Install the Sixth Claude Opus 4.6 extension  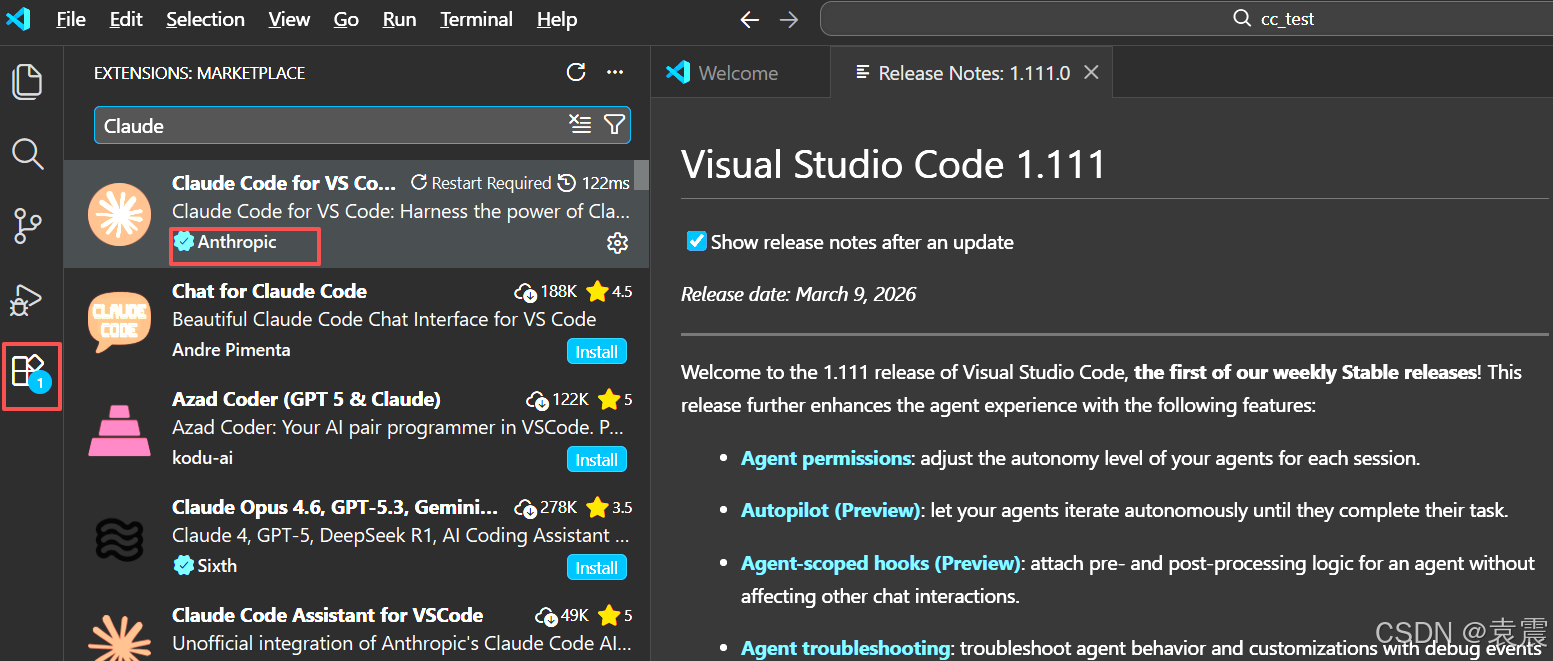[597, 568]
